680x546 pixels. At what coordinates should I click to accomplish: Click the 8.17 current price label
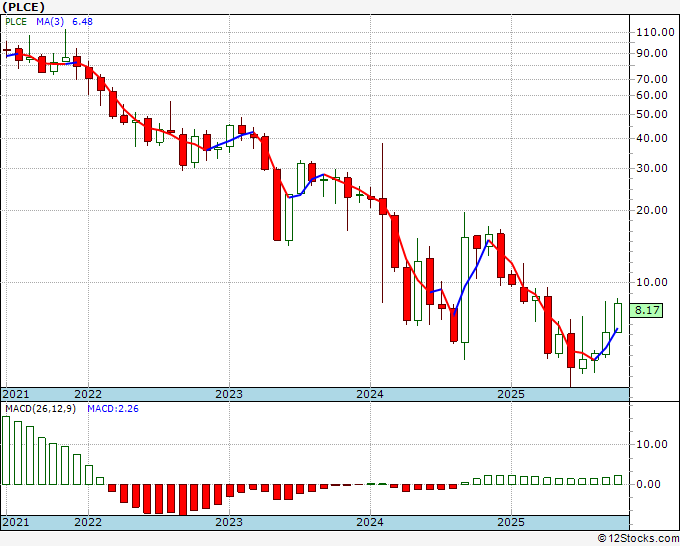[x=646, y=311]
